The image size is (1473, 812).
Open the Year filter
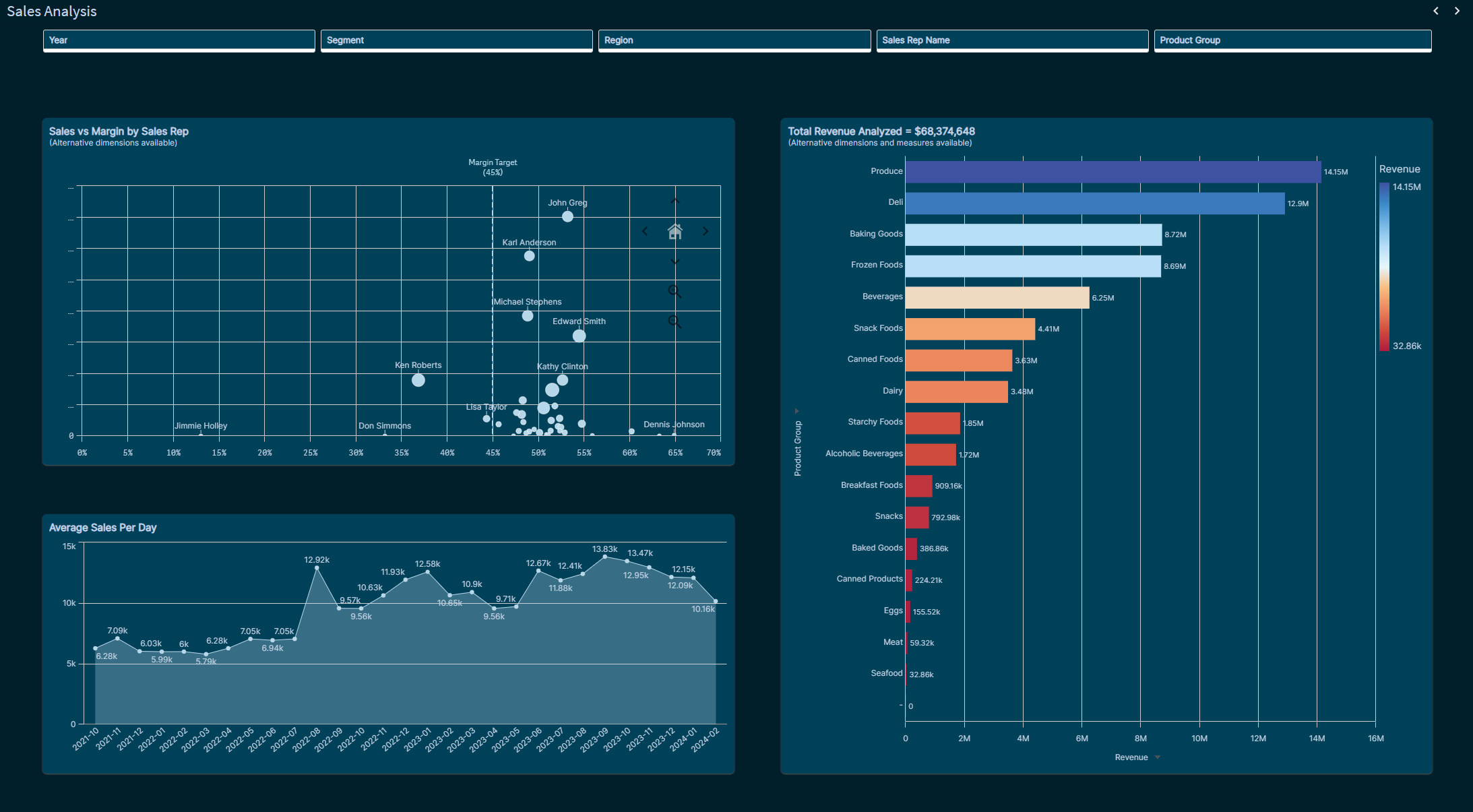(x=179, y=40)
